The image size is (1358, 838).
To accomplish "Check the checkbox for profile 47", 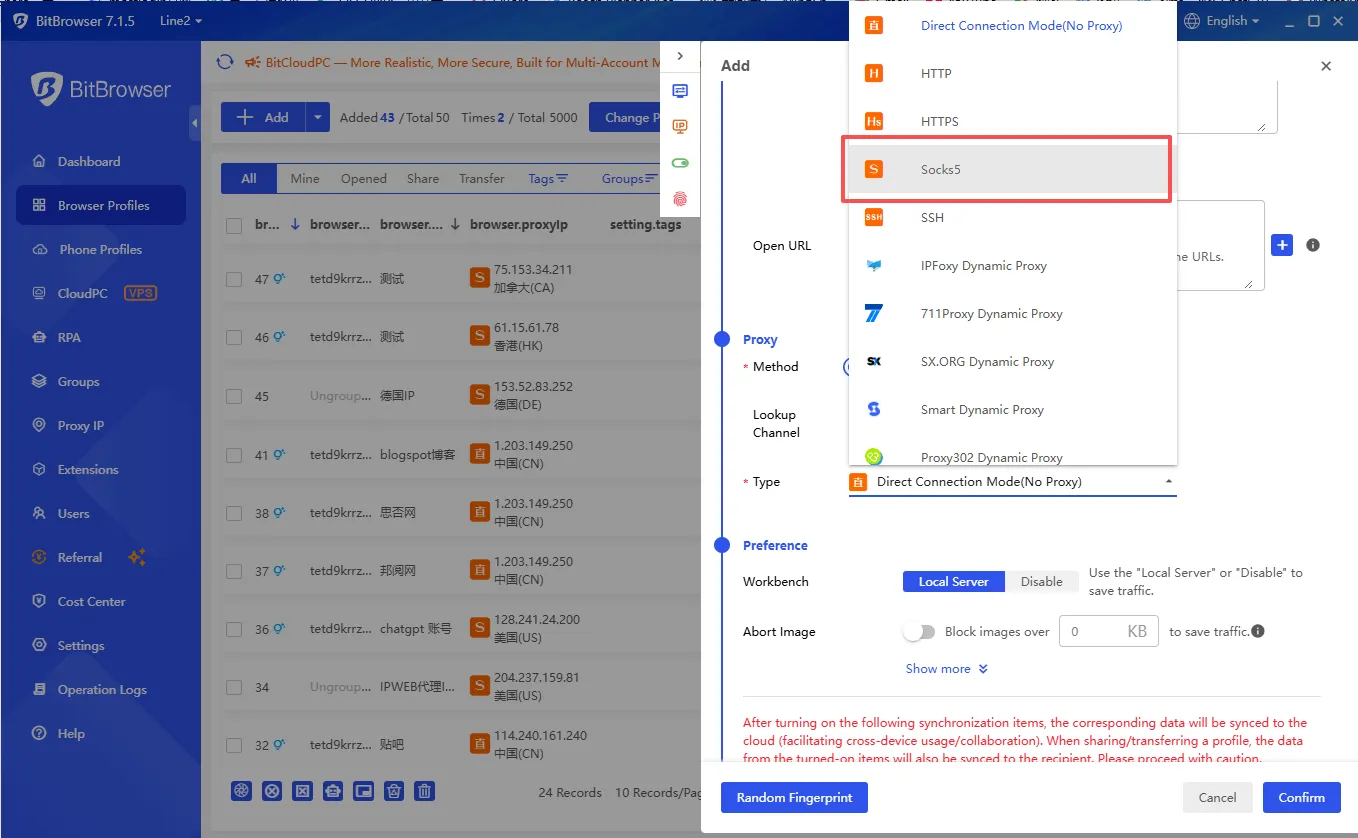I will tap(234, 280).
